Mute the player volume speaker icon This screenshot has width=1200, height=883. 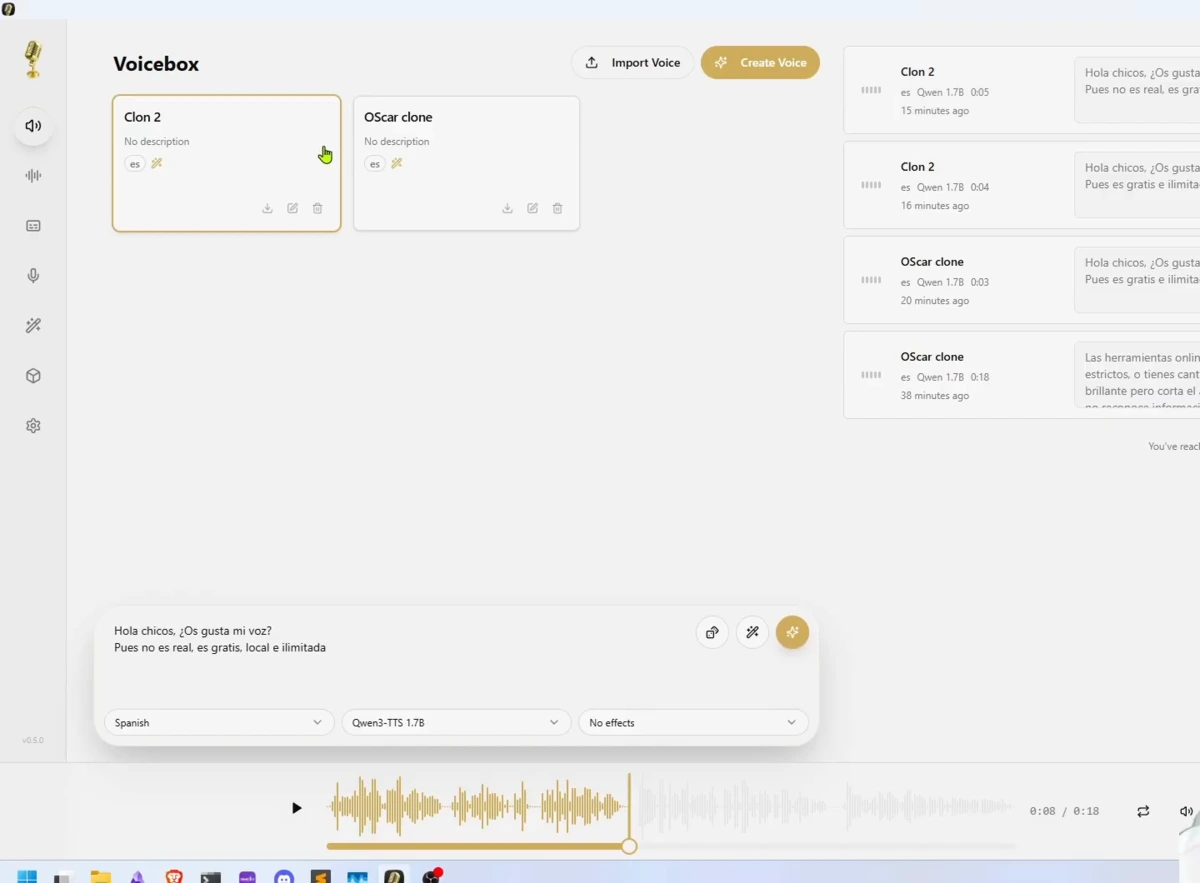[x=1186, y=811]
